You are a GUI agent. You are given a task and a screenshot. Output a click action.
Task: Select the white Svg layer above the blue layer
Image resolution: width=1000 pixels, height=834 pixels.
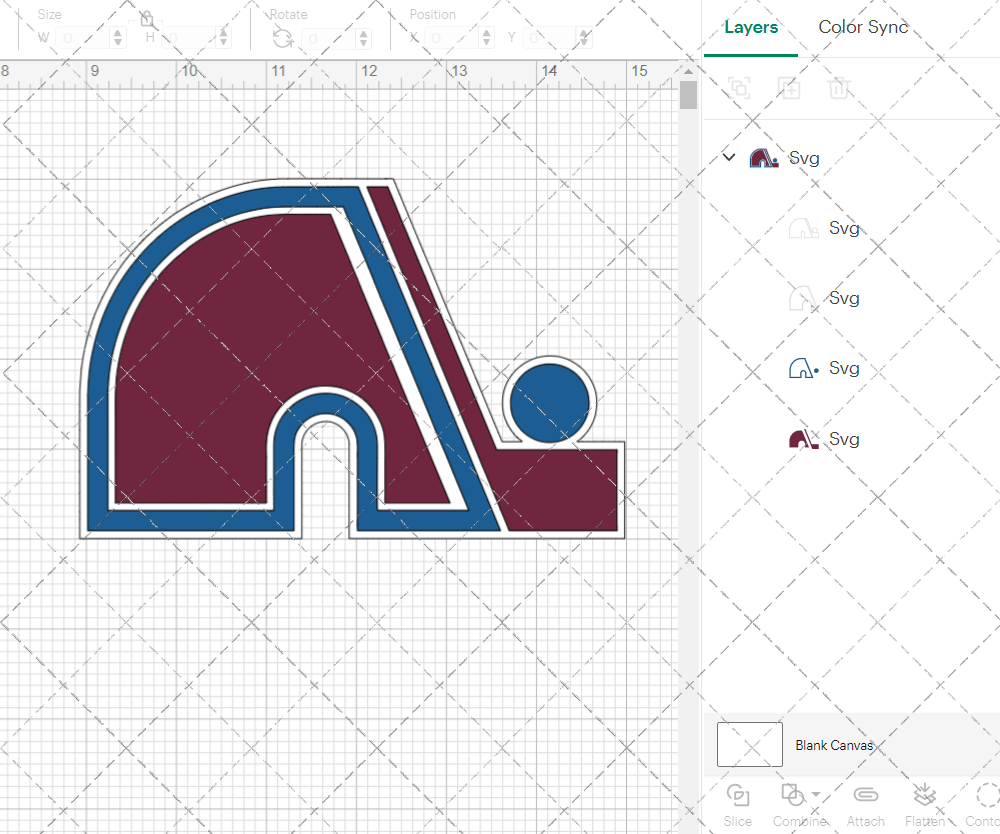804,298
